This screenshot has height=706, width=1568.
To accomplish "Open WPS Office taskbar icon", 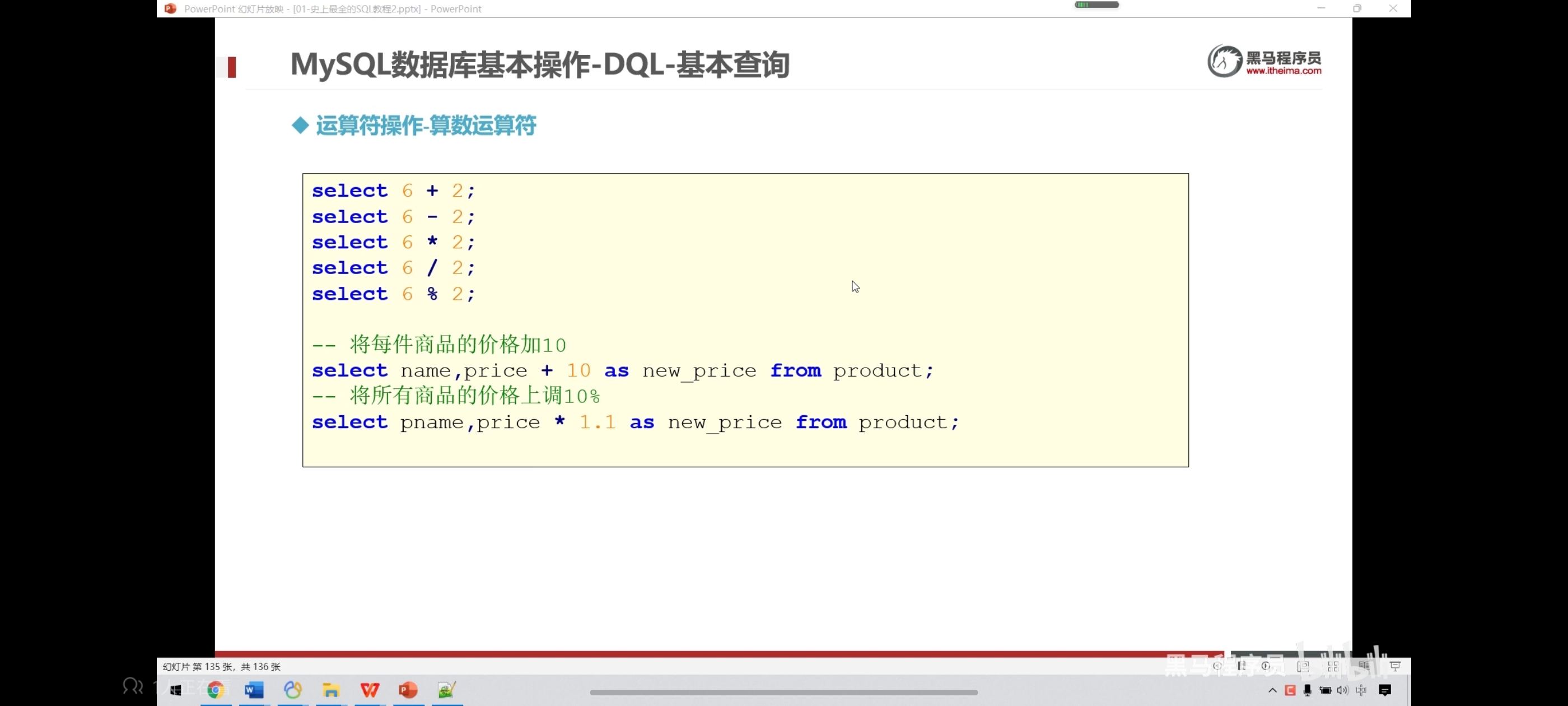I will 370,690.
